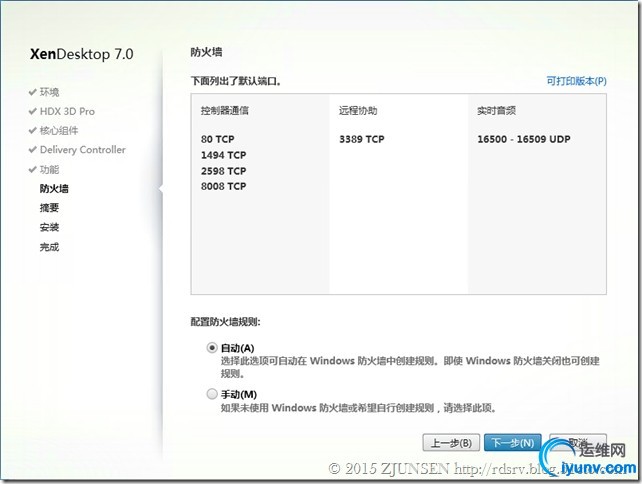Image resolution: width=642 pixels, height=484 pixels.
Task: Go to the 环境 step in sidebar
Action: click(50, 92)
